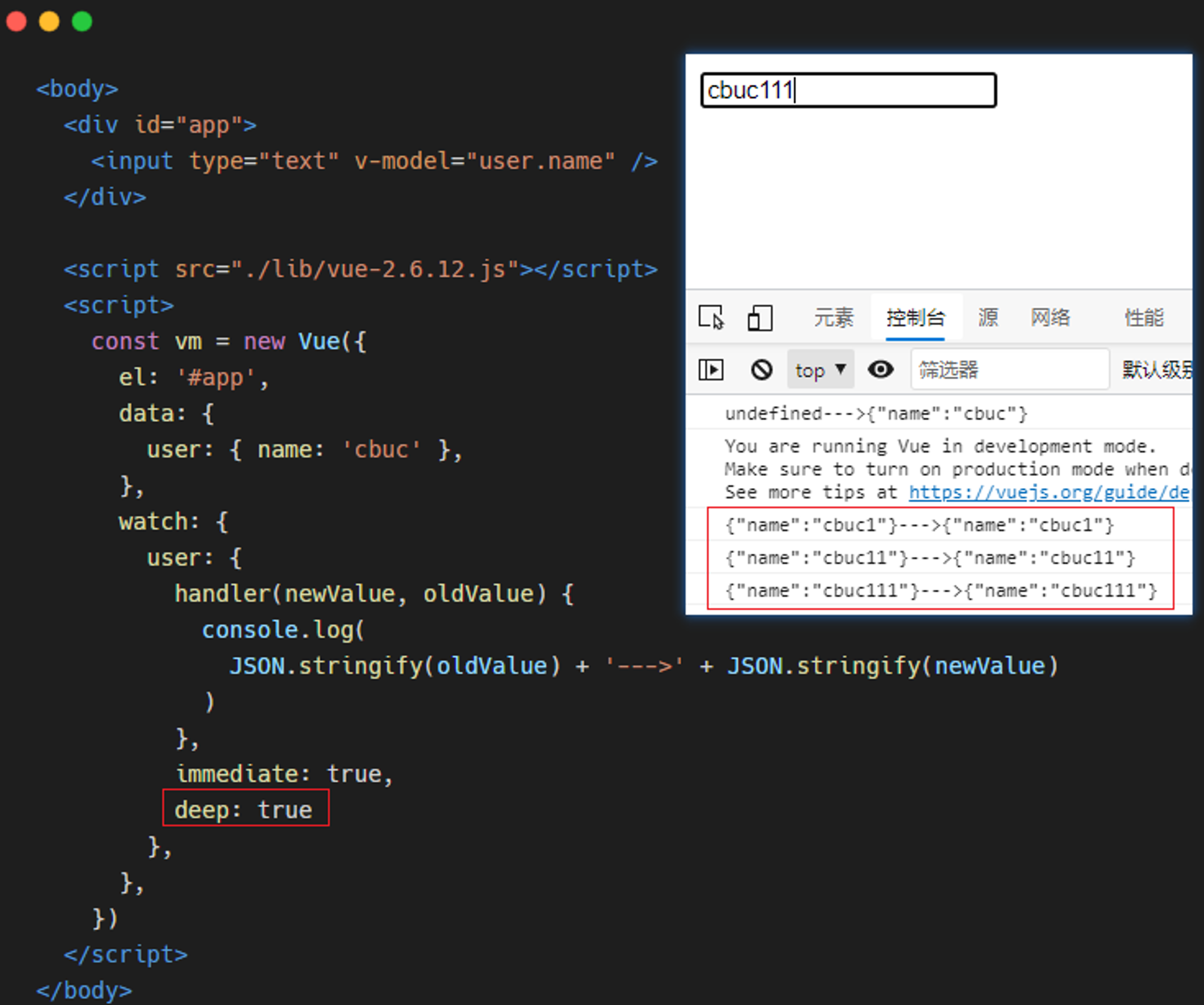Click the 筛选器 filter input field
The image size is (1204, 1005).
click(1010, 370)
